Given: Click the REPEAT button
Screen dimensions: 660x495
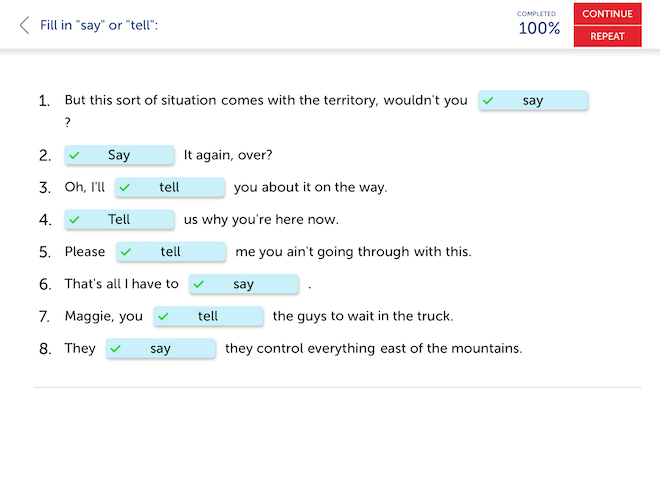Looking at the screenshot, I should [607, 36].
